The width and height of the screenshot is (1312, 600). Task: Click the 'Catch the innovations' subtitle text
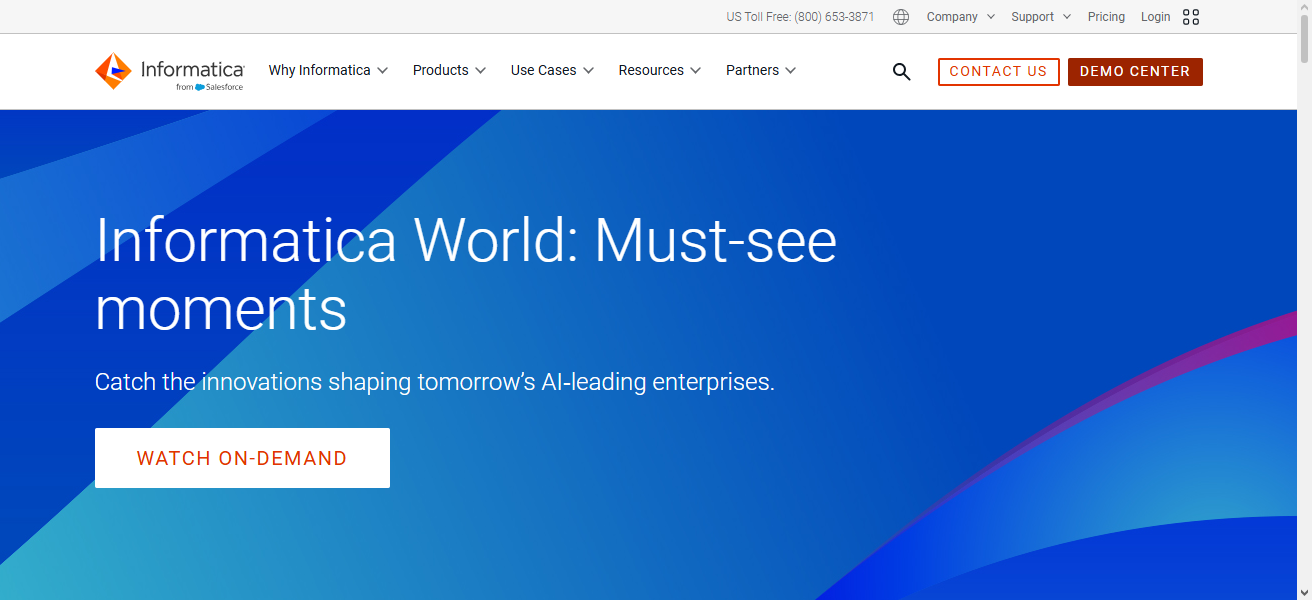[435, 382]
